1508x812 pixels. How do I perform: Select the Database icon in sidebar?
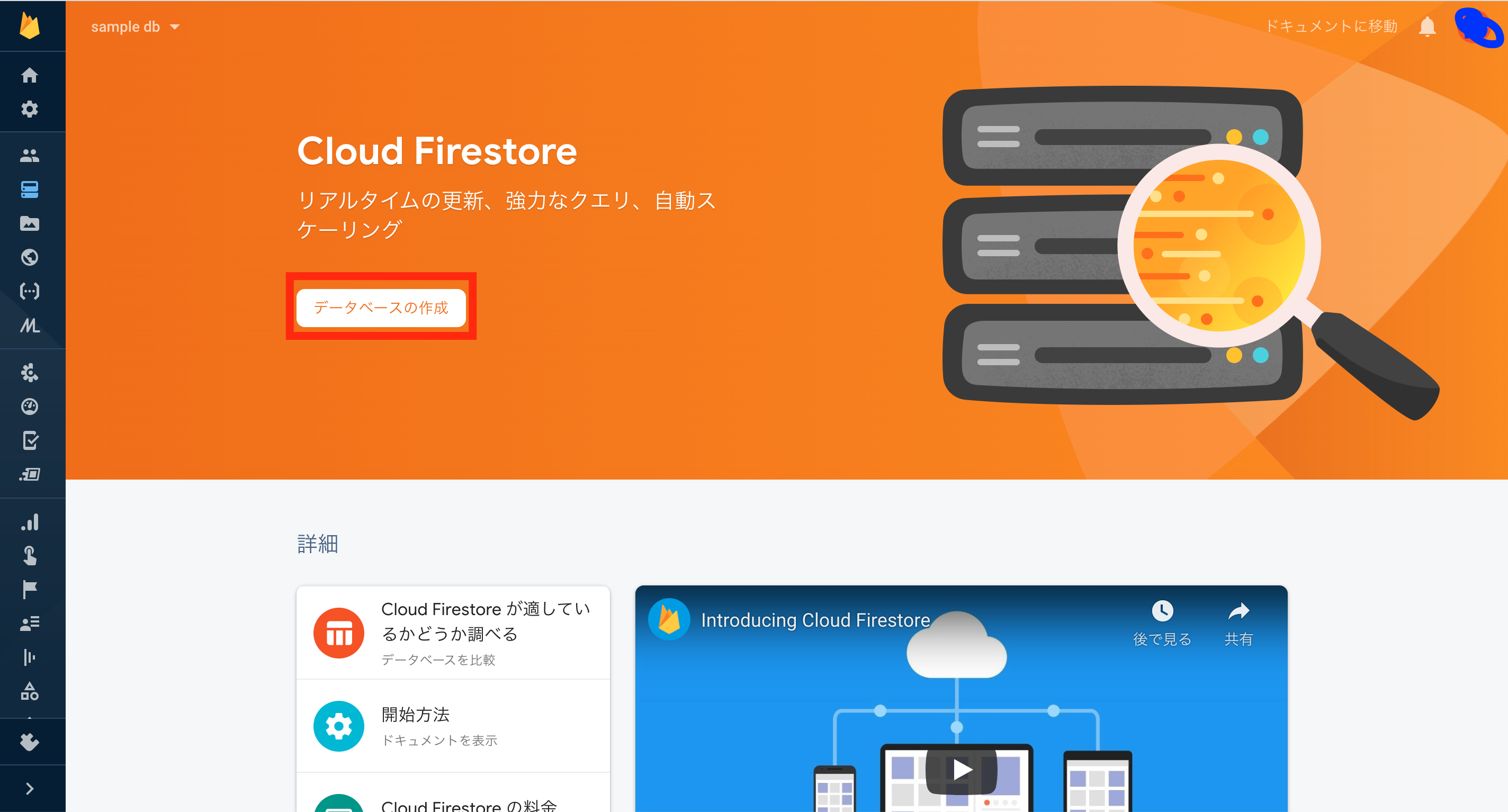pyautogui.click(x=29, y=190)
